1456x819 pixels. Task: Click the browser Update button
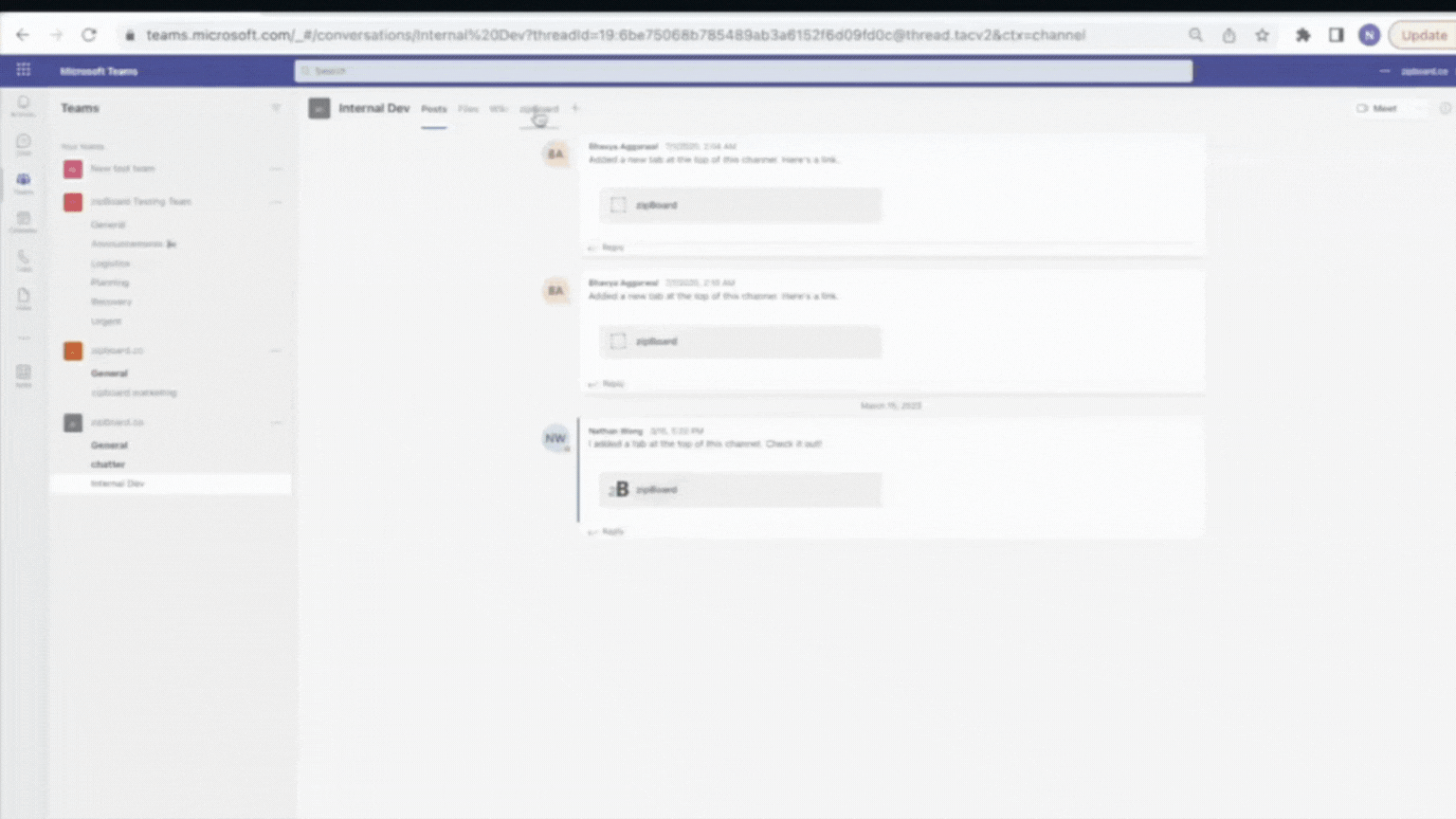point(1423,35)
